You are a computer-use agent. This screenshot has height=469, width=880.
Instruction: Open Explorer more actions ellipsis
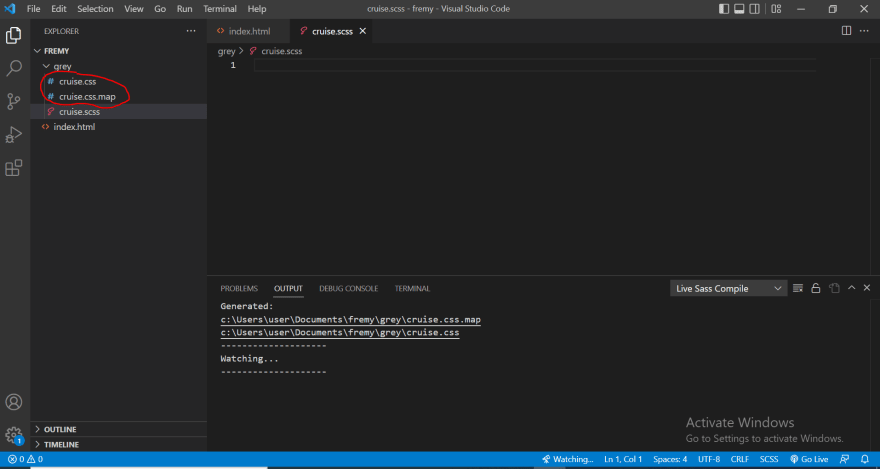tap(191, 31)
